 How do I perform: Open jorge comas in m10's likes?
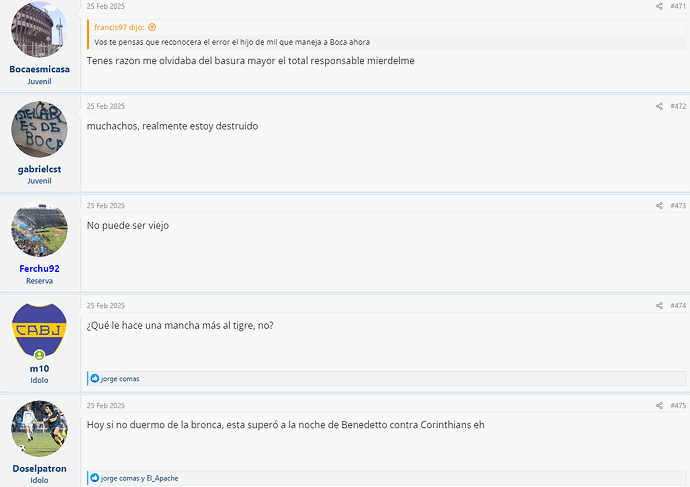click(x=120, y=378)
